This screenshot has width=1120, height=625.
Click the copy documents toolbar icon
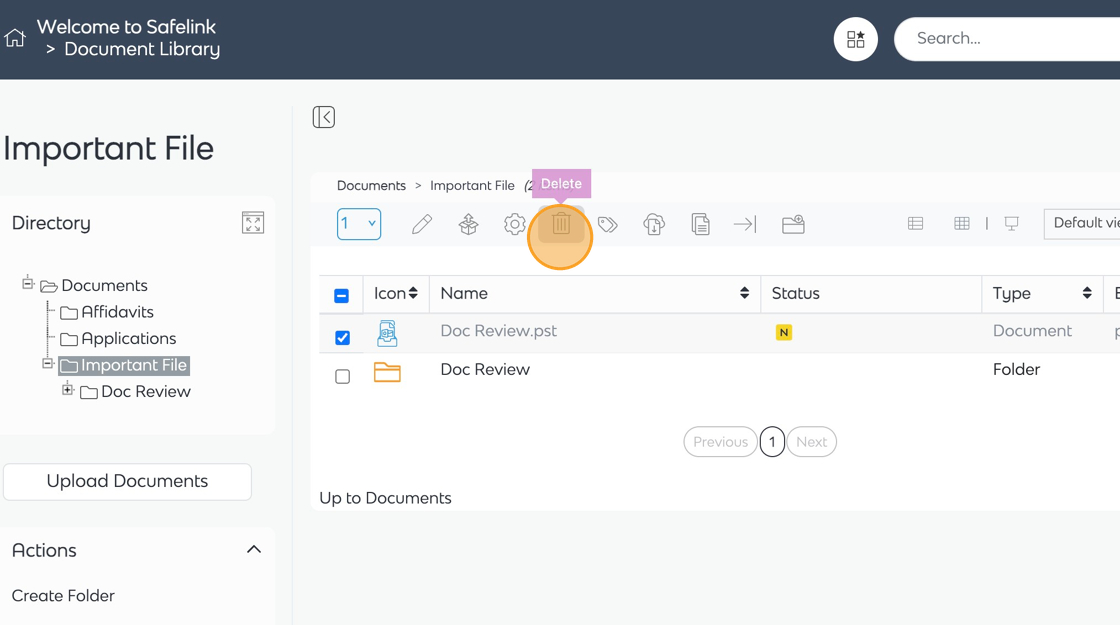(701, 224)
